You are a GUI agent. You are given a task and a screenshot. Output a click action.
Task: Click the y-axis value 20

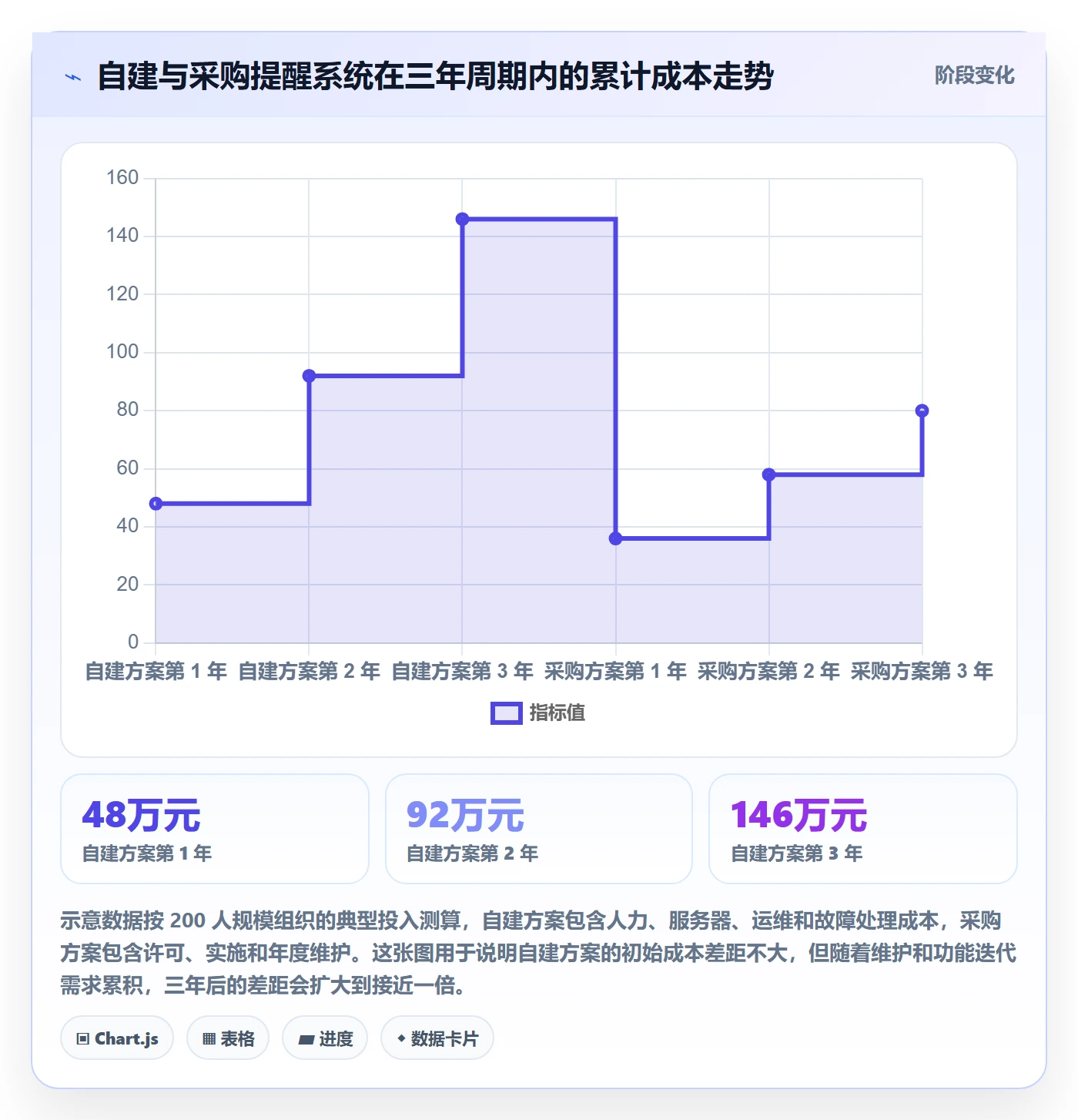click(128, 585)
